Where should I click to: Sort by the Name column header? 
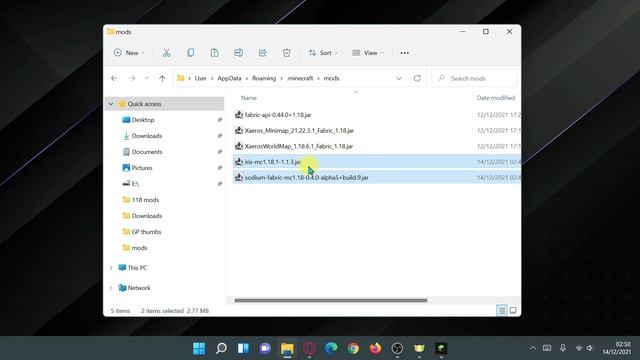(249, 98)
